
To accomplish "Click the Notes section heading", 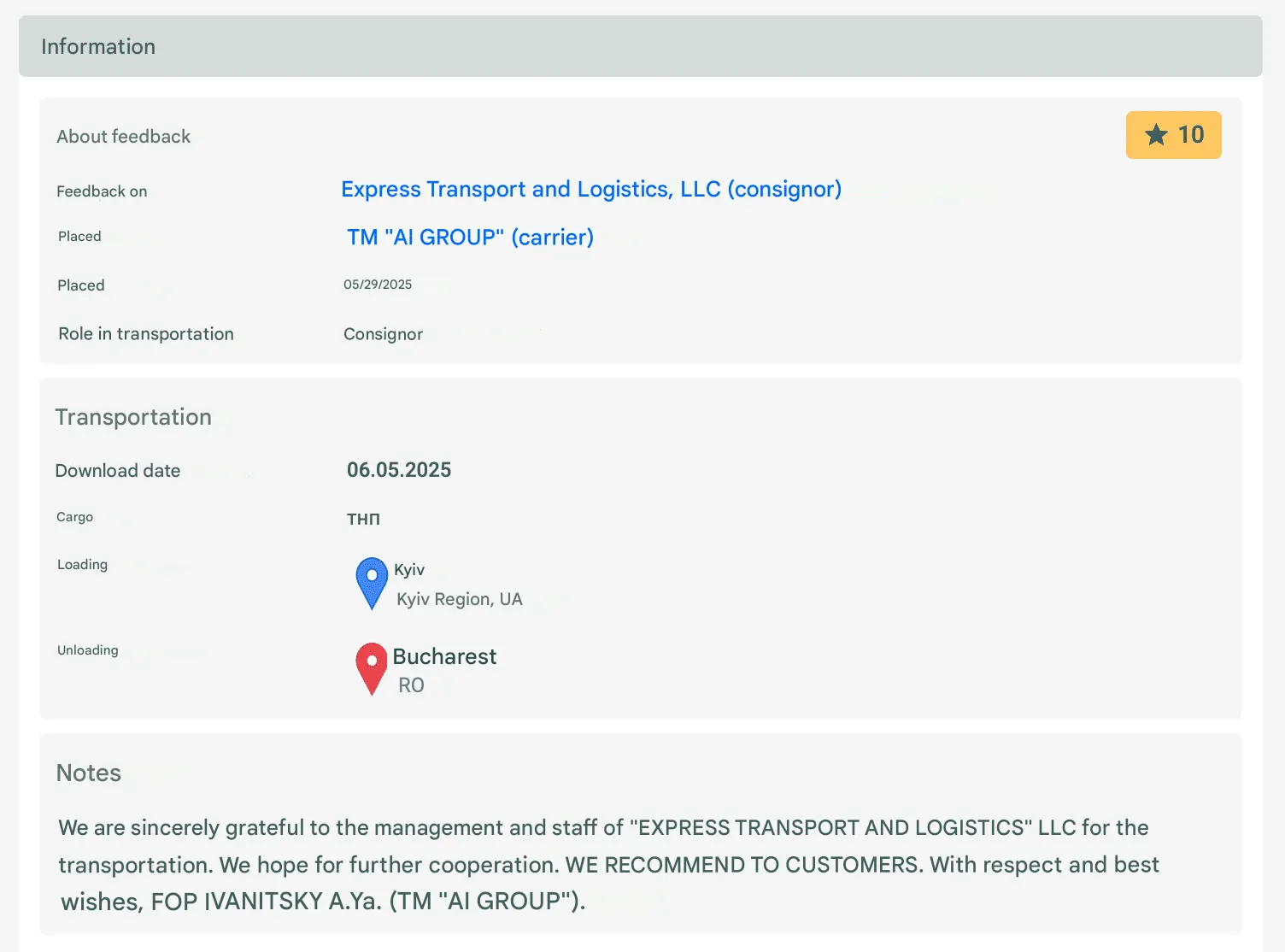I will 89,773.
